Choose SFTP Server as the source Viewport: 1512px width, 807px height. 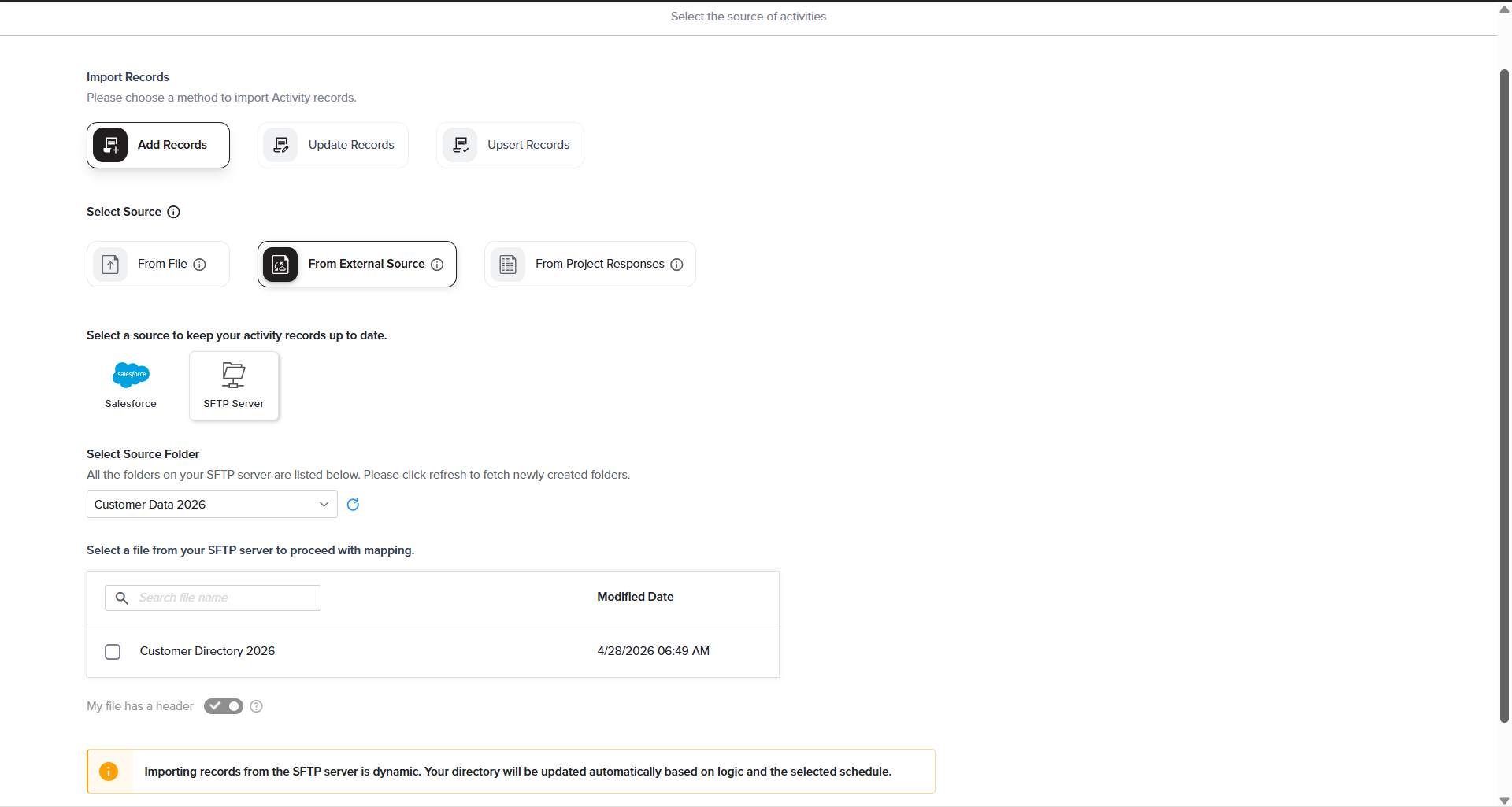pyautogui.click(x=234, y=386)
